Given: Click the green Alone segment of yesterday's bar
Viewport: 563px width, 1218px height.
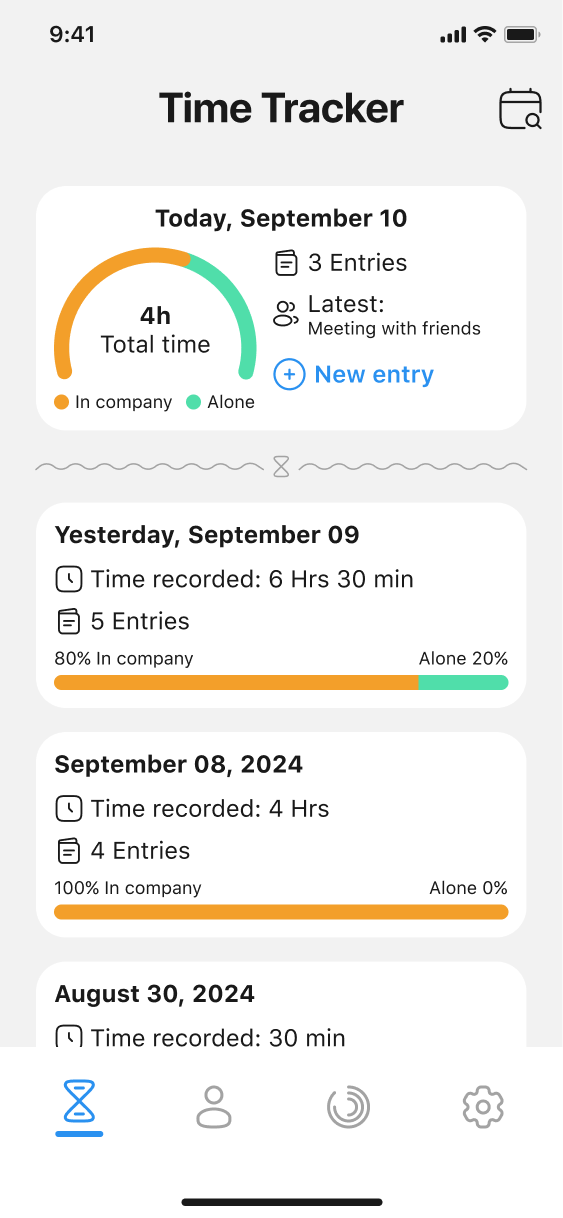Looking at the screenshot, I should pos(463,682).
